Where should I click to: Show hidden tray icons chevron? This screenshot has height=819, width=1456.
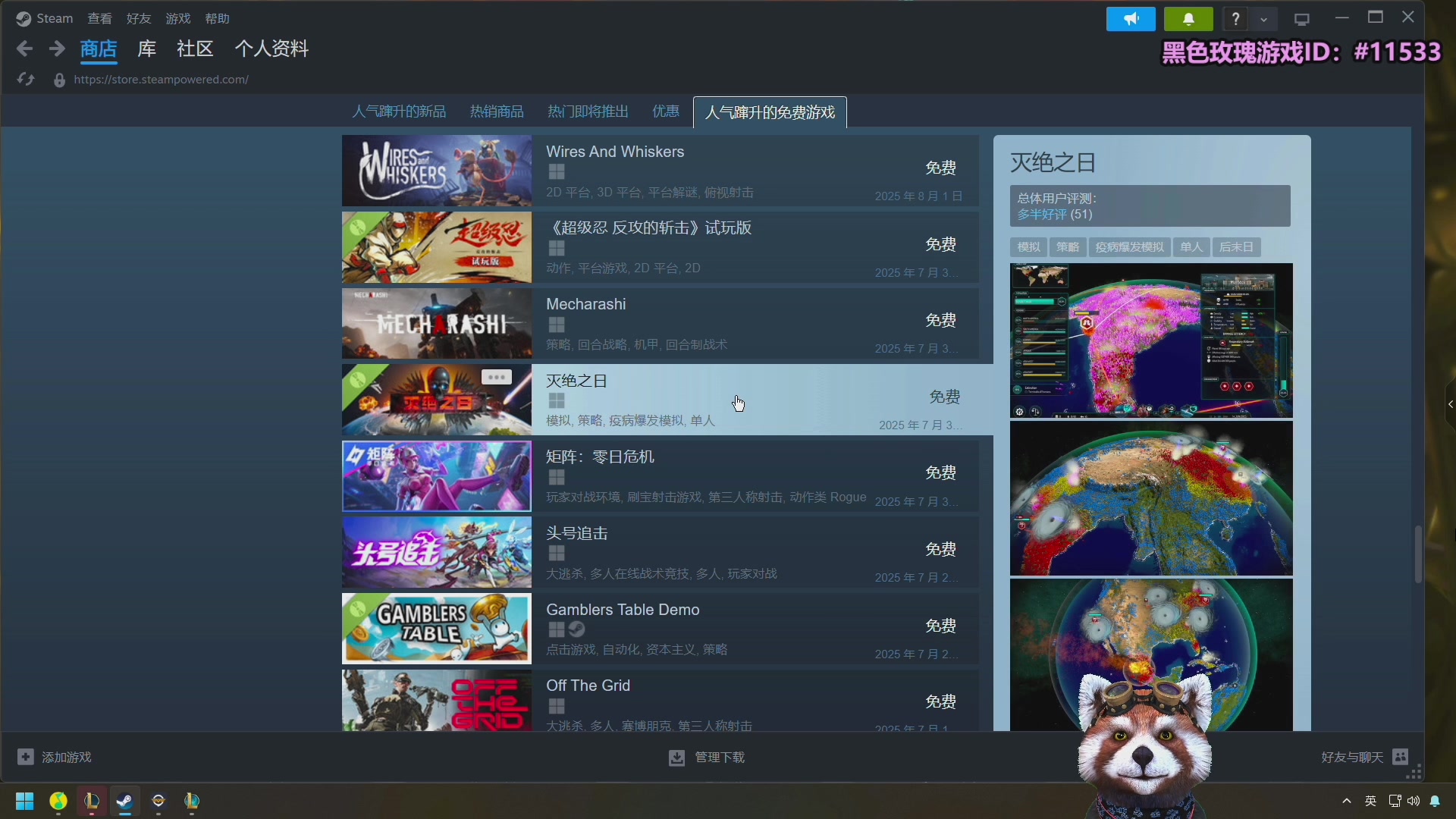pyautogui.click(x=1347, y=801)
